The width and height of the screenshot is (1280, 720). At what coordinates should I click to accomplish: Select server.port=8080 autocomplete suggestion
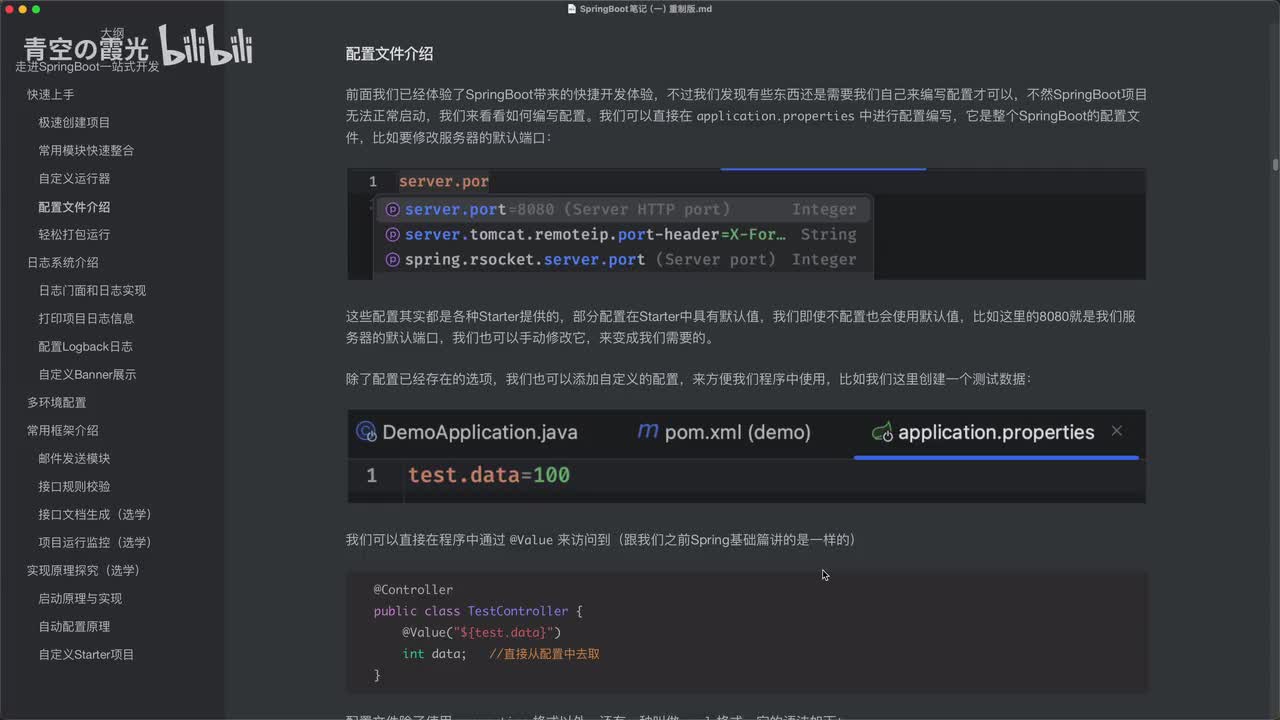tap(622, 209)
